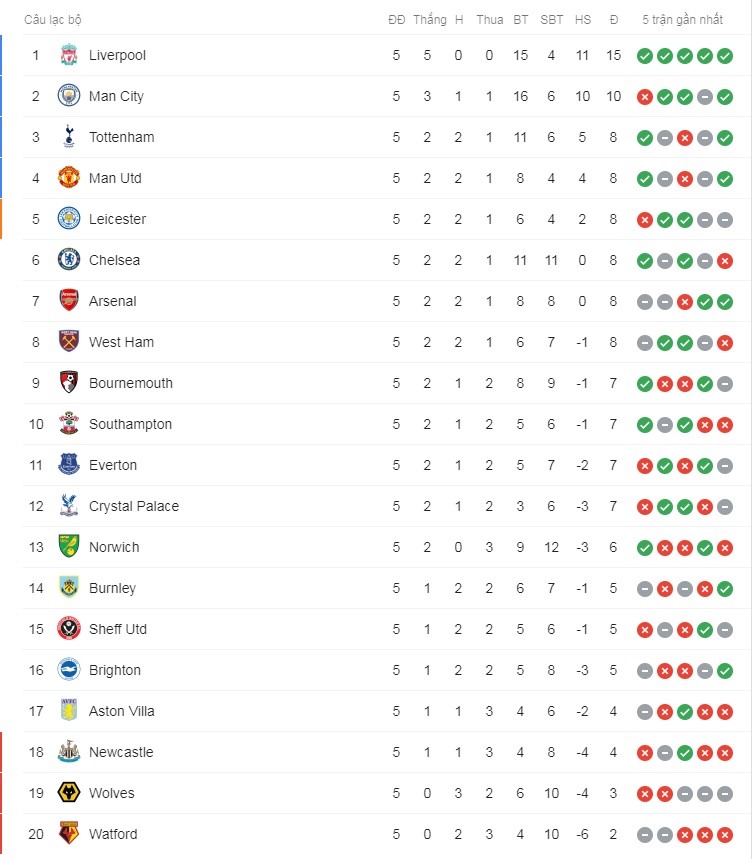Viewport: 753px width, 859px height.
Task: Click the Arsenal cannon crest
Action: (68, 301)
